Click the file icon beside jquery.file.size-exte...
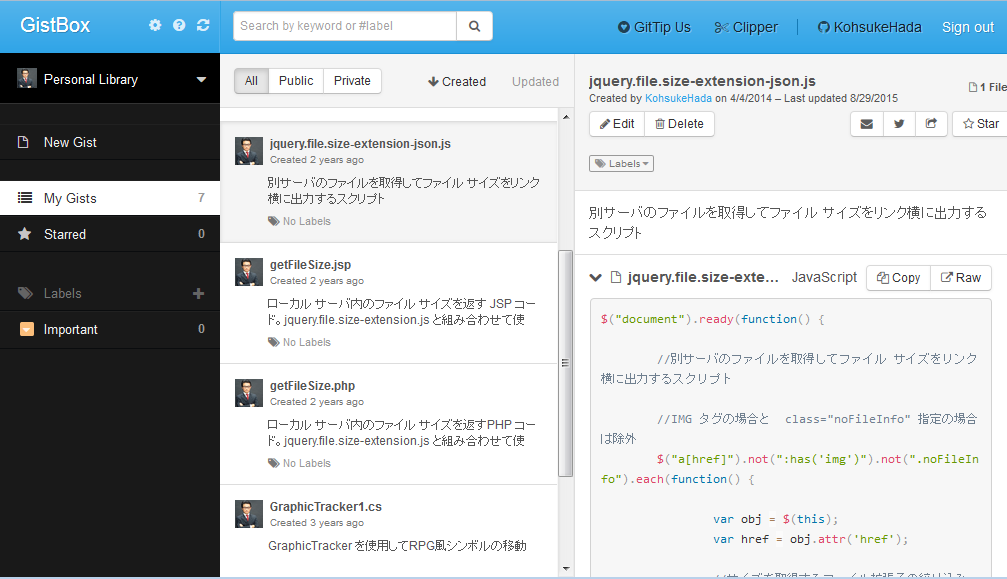Image resolution: width=1007 pixels, height=579 pixels. tap(616, 277)
